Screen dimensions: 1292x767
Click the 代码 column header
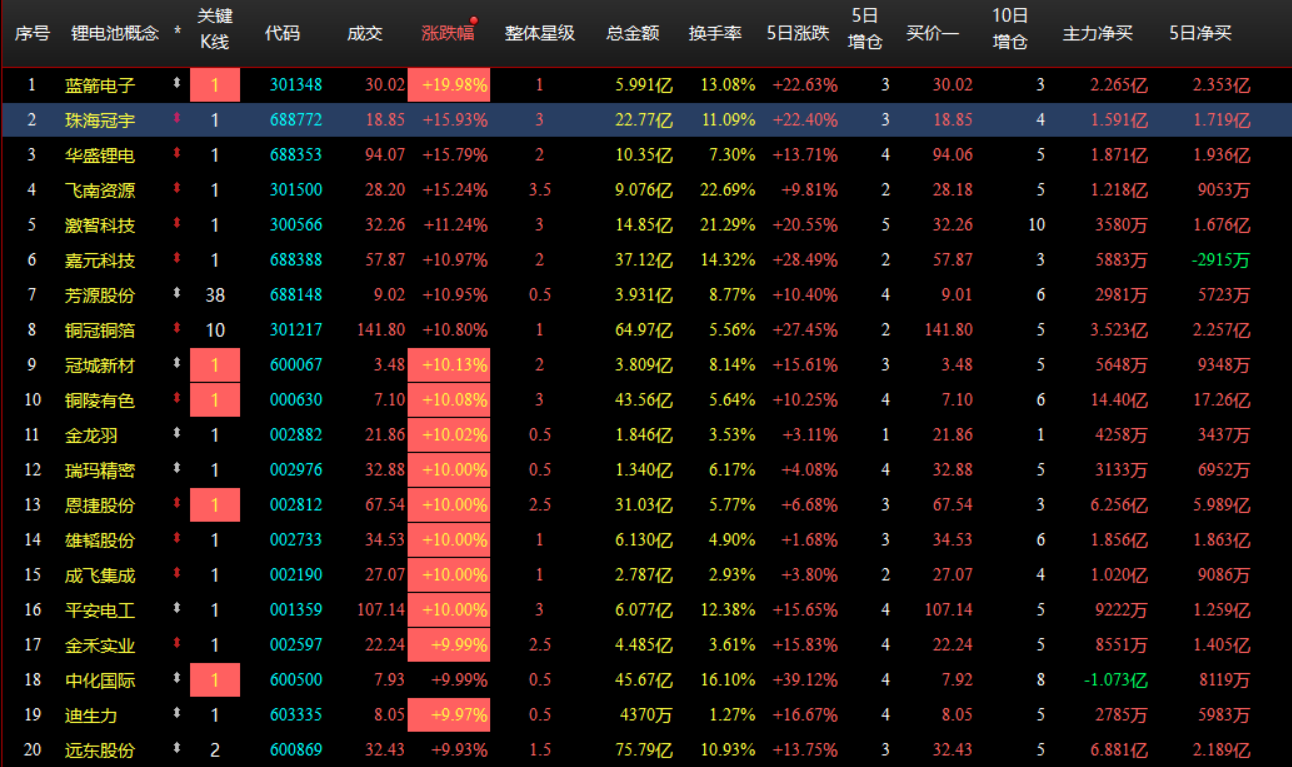coord(282,33)
